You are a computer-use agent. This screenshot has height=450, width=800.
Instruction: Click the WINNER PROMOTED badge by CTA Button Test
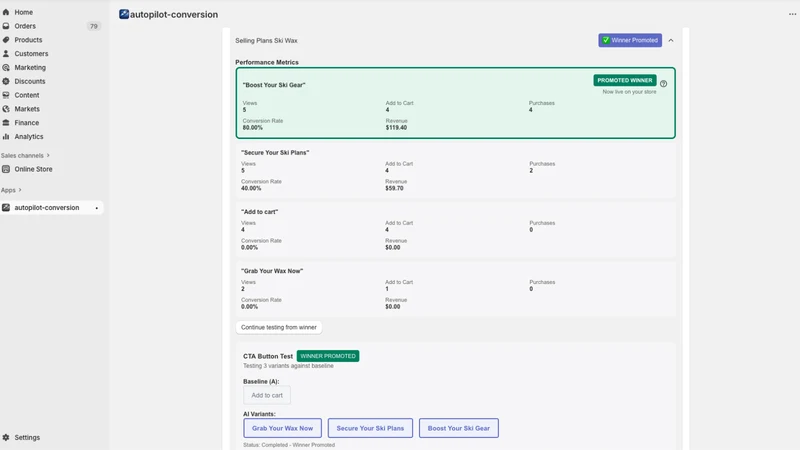pyautogui.click(x=328, y=356)
